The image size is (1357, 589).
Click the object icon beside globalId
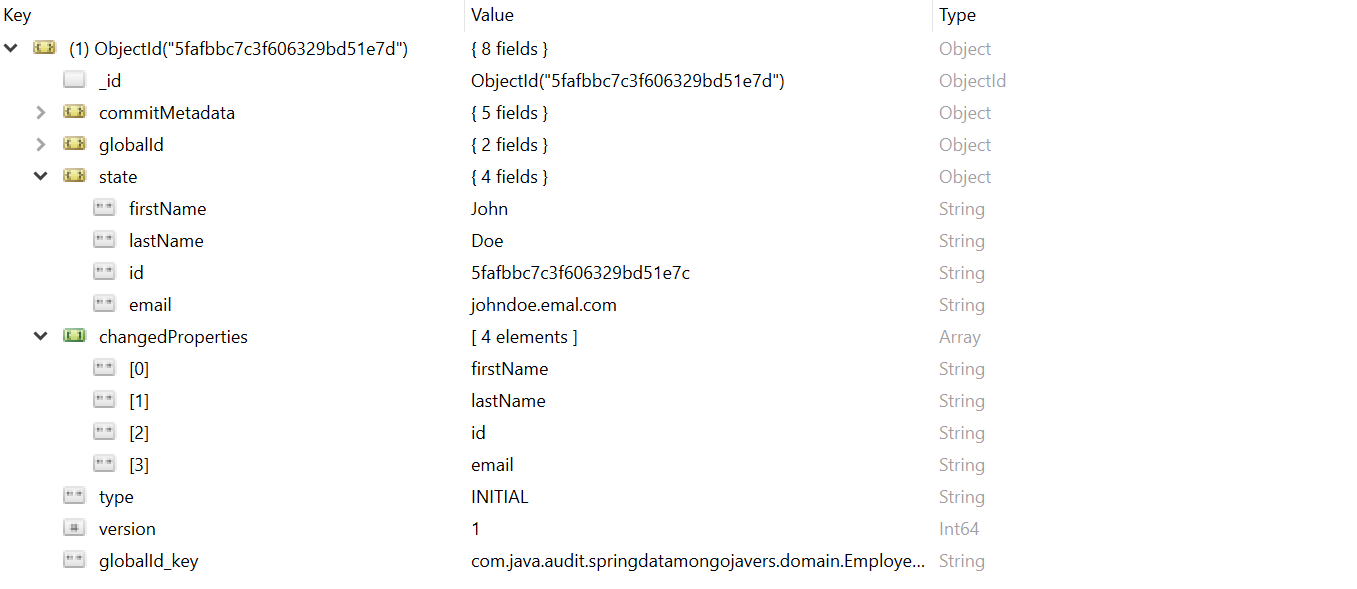(x=73, y=145)
